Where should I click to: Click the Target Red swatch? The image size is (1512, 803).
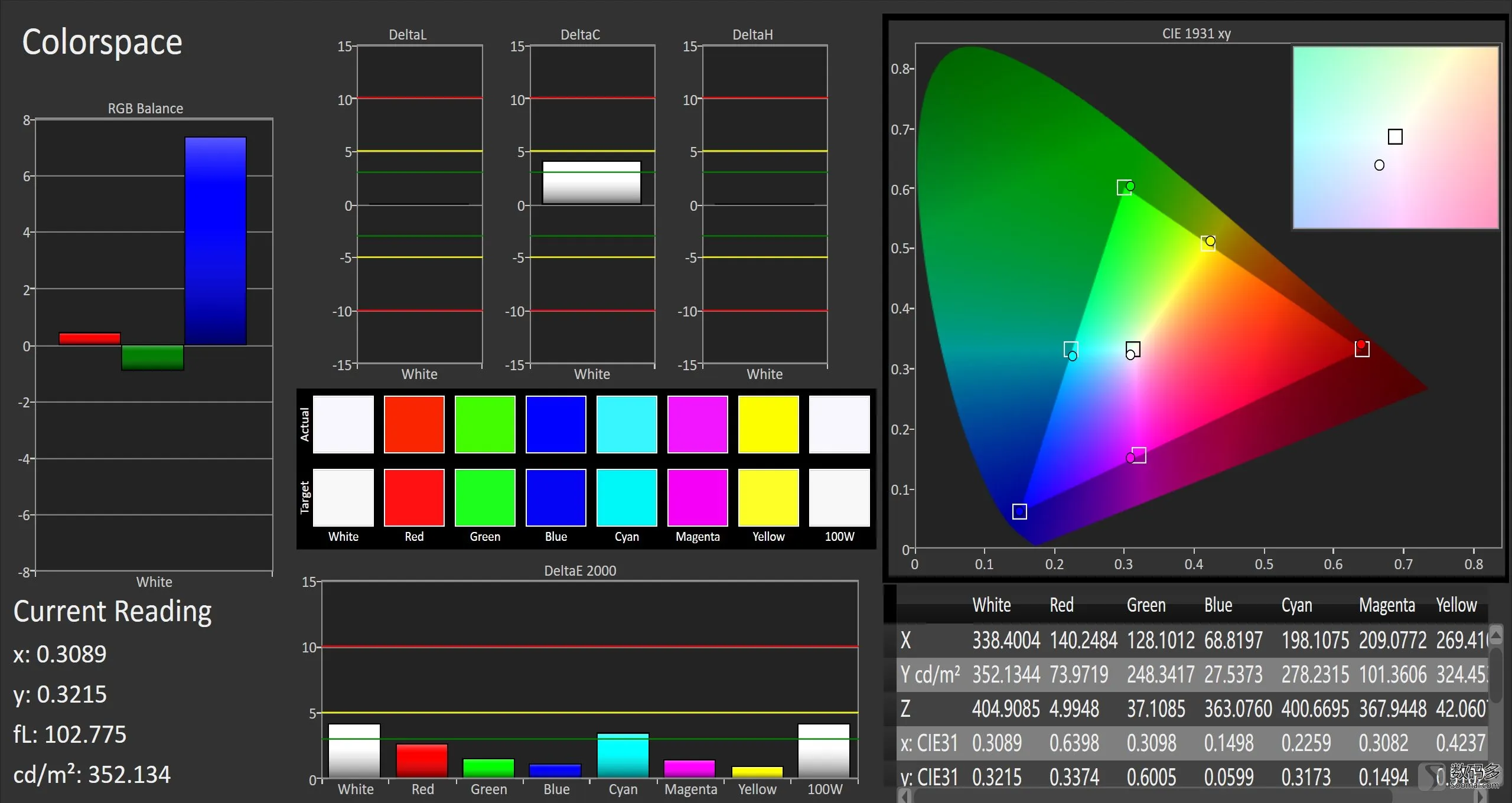[414, 497]
